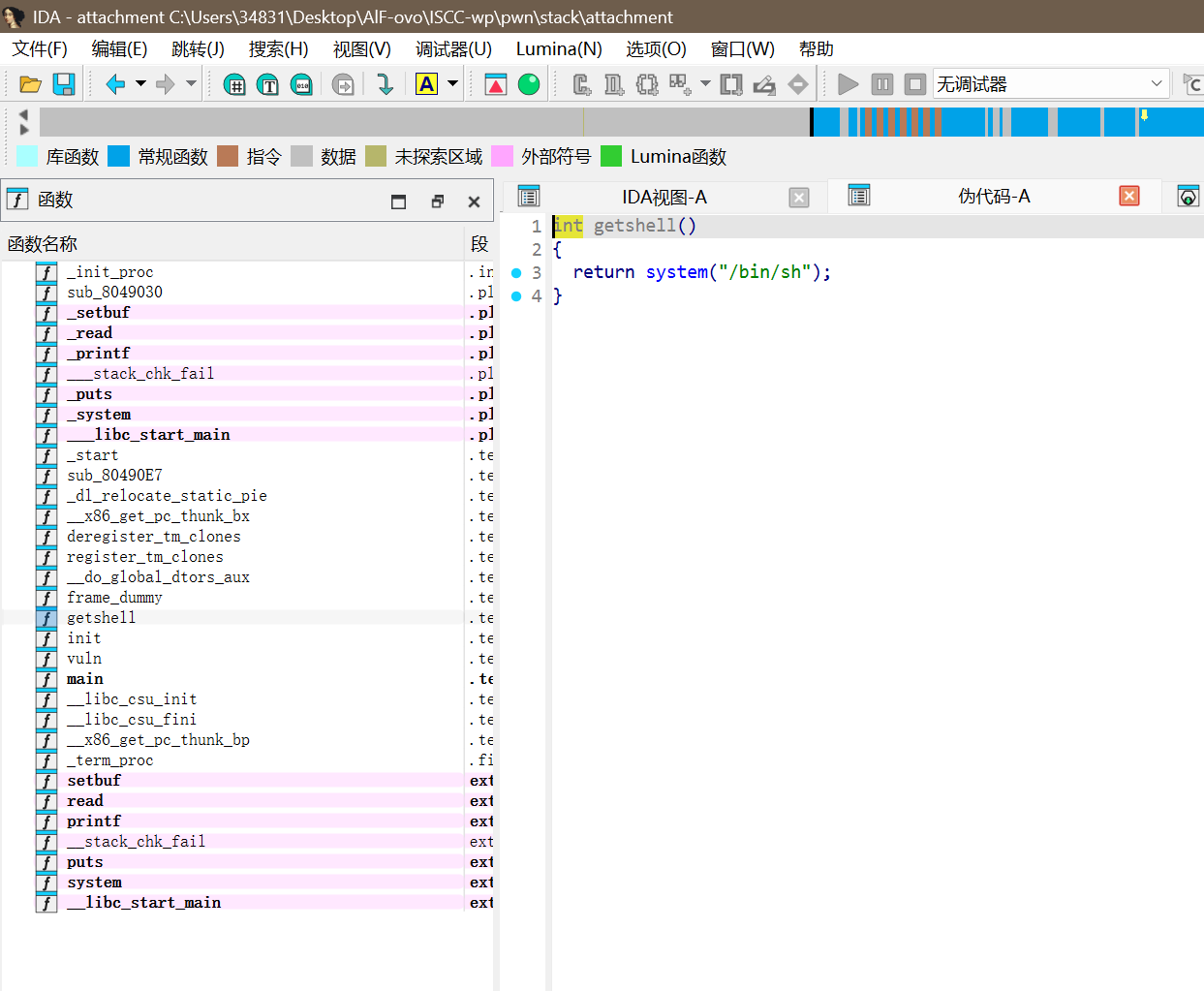The height and width of the screenshot is (991, 1204).
Task: Jump forward with the gray right arrow
Action: tap(166, 84)
